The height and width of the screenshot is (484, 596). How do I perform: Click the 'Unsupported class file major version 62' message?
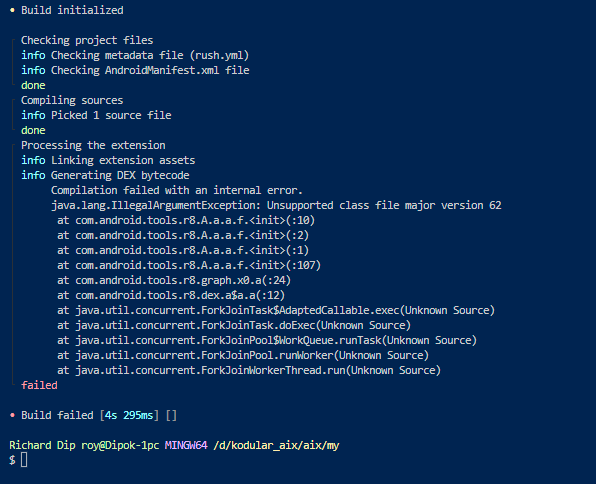(384, 205)
